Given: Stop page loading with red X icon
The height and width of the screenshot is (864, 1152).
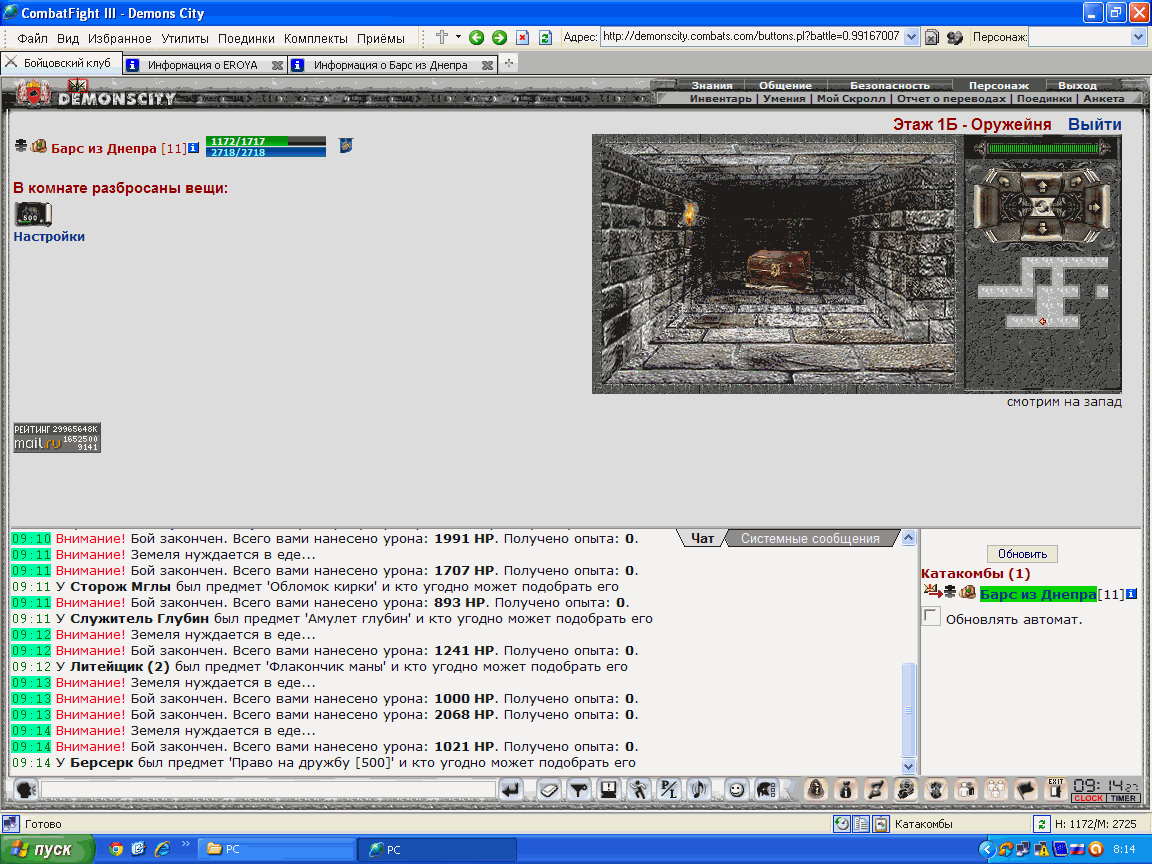Looking at the screenshot, I should tap(522, 37).
